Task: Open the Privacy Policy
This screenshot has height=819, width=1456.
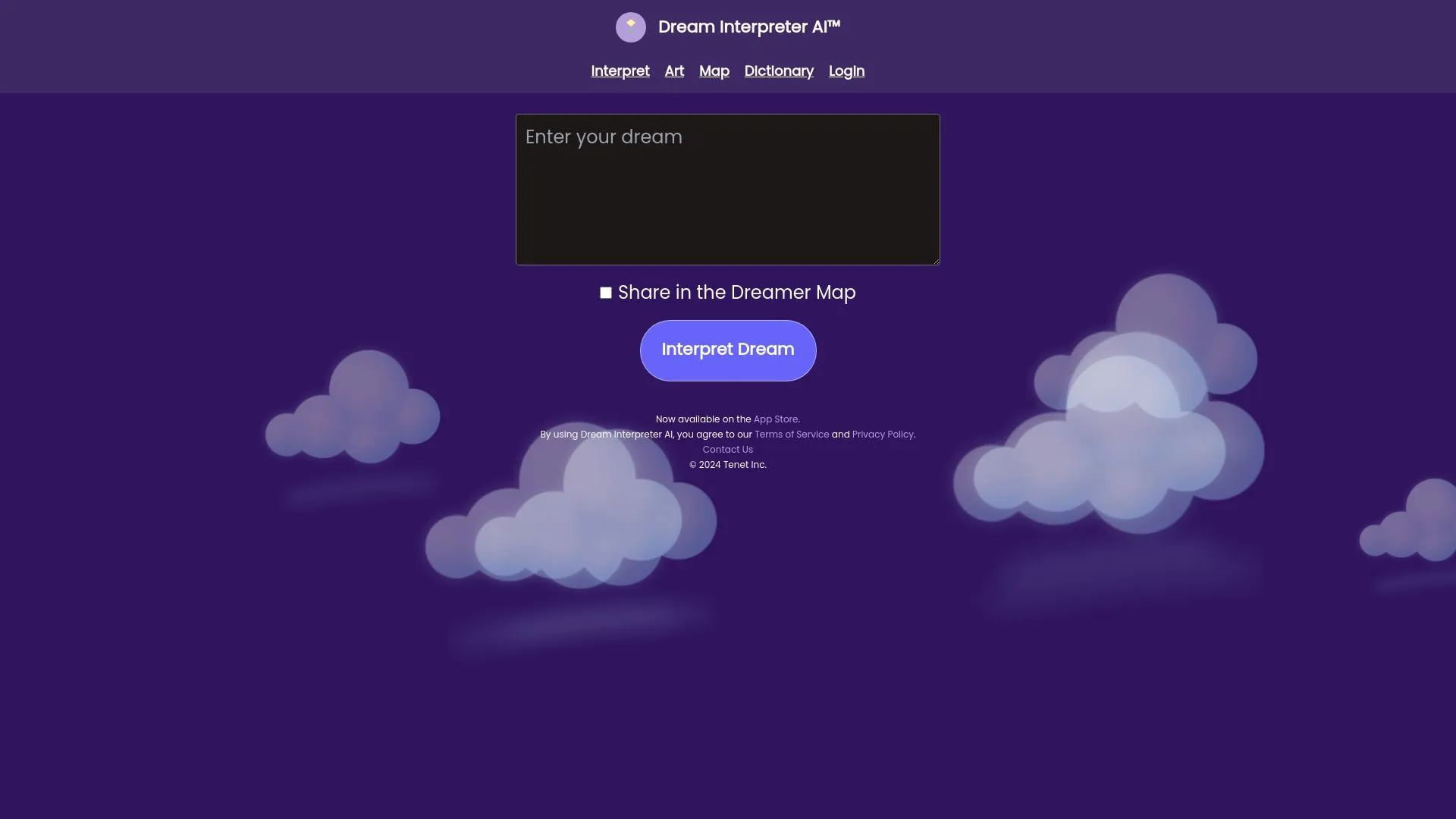Action: point(883,434)
